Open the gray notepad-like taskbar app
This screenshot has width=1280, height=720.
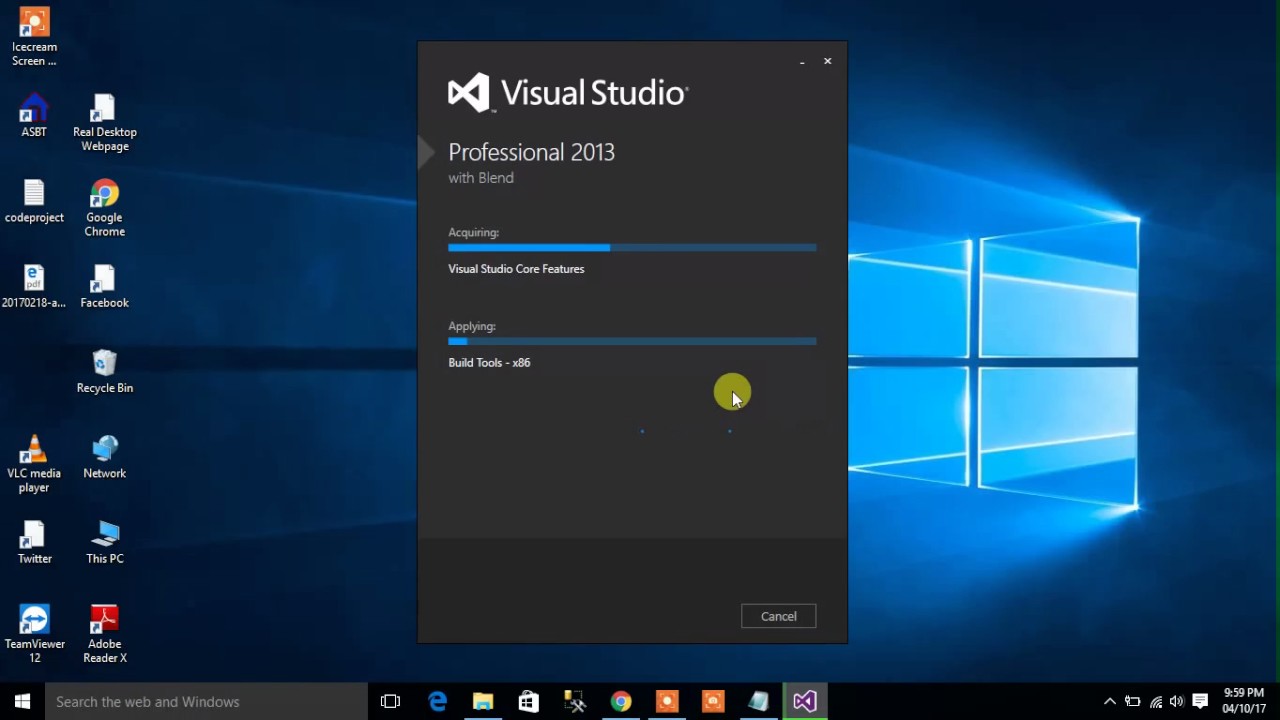(759, 702)
